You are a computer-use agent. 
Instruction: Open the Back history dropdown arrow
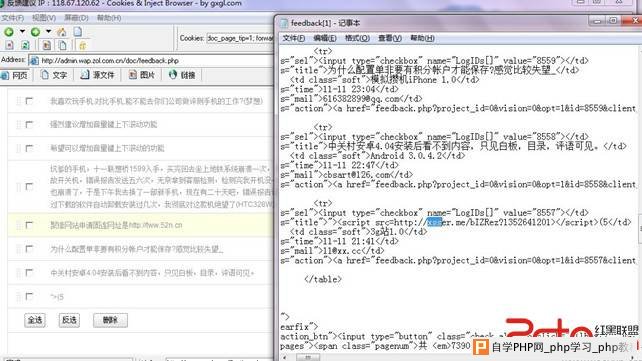(22, 32)
